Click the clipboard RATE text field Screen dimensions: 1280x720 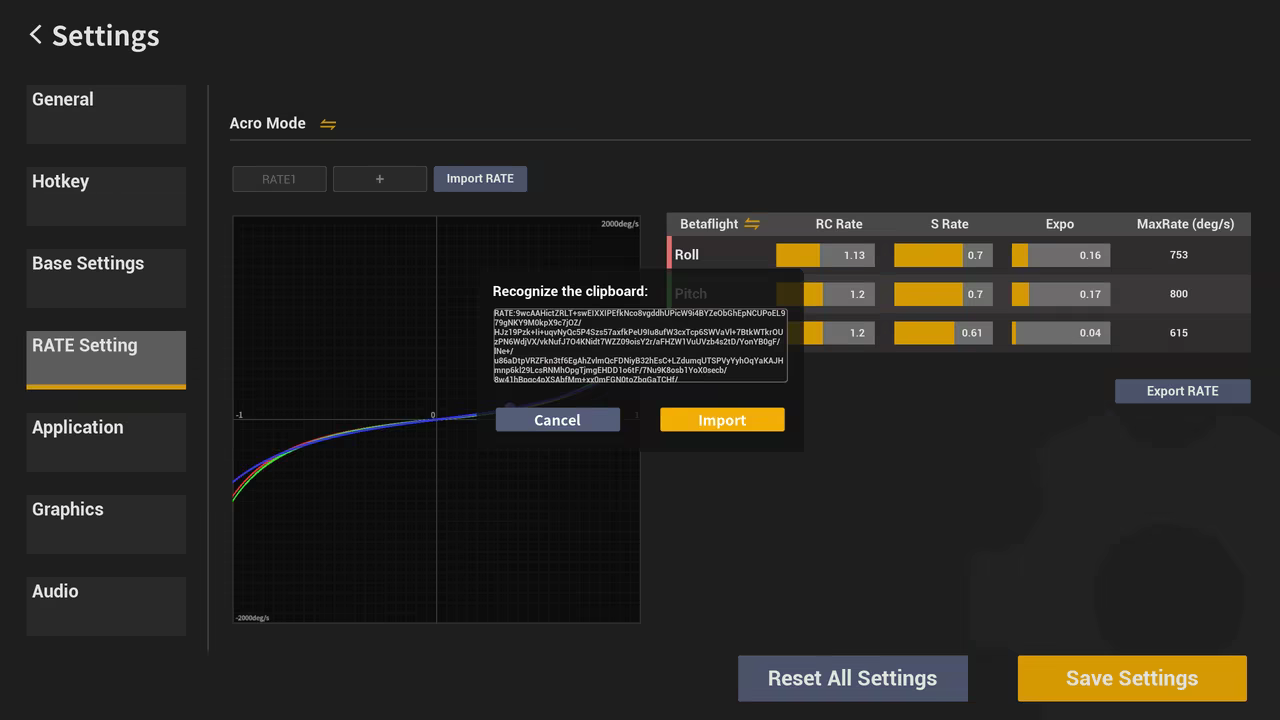(640, 345)
